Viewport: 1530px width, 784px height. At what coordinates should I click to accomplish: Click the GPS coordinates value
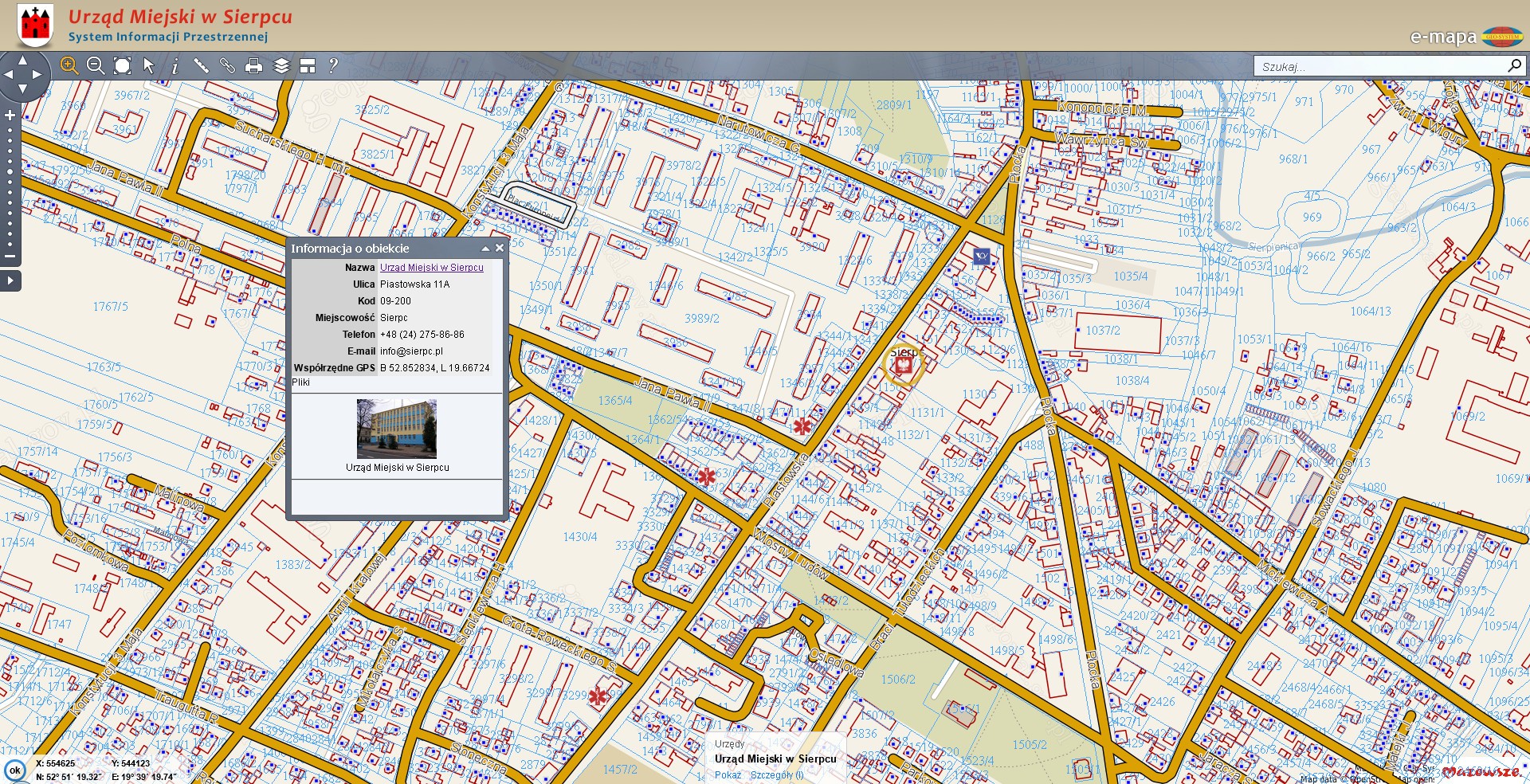tap(435, 368)
